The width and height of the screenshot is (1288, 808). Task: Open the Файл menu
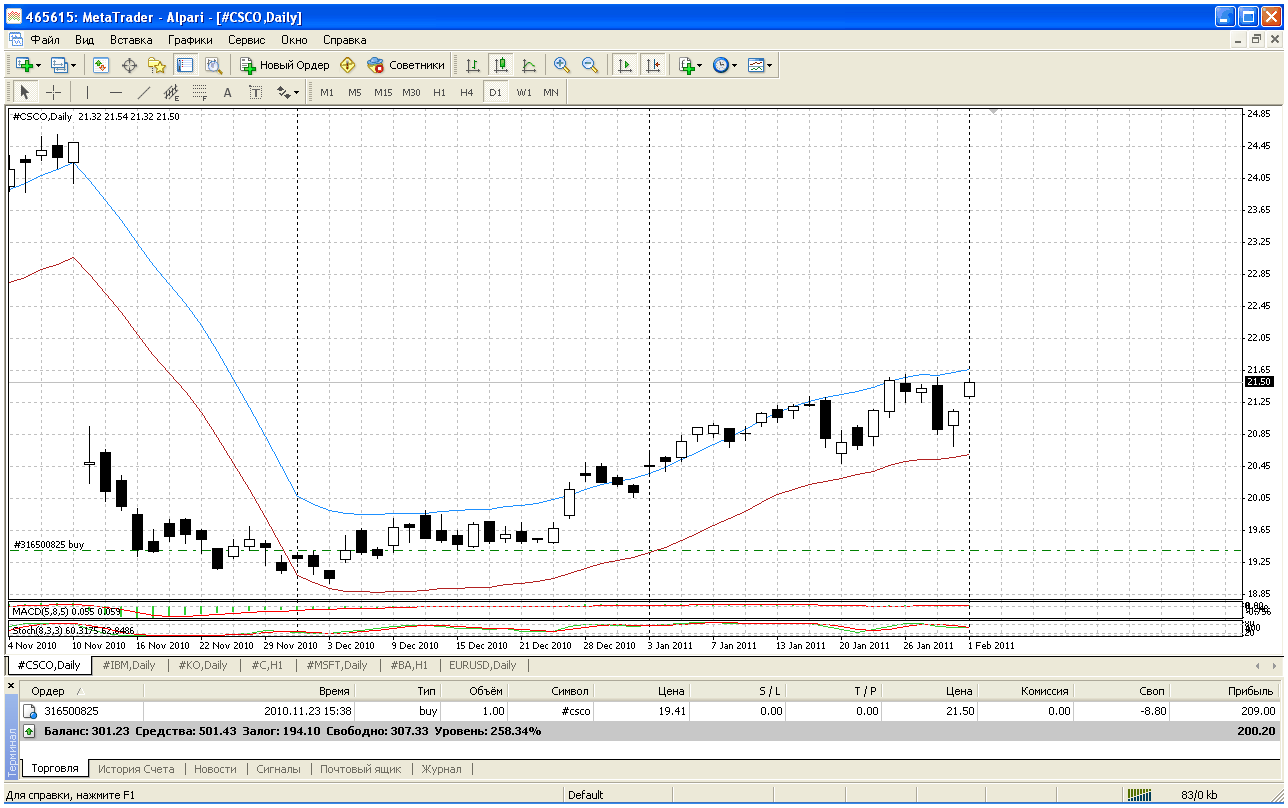coord(45,40)
